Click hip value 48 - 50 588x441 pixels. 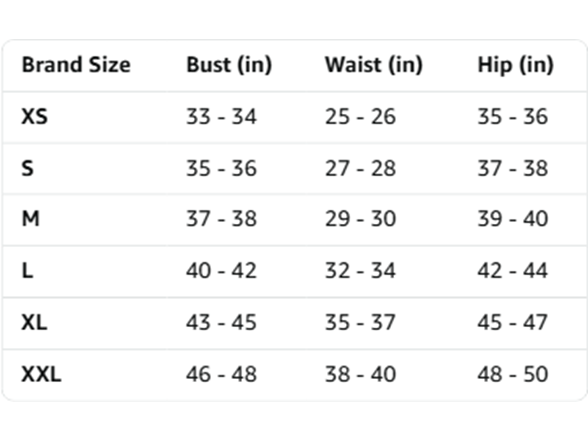(513, 374)
